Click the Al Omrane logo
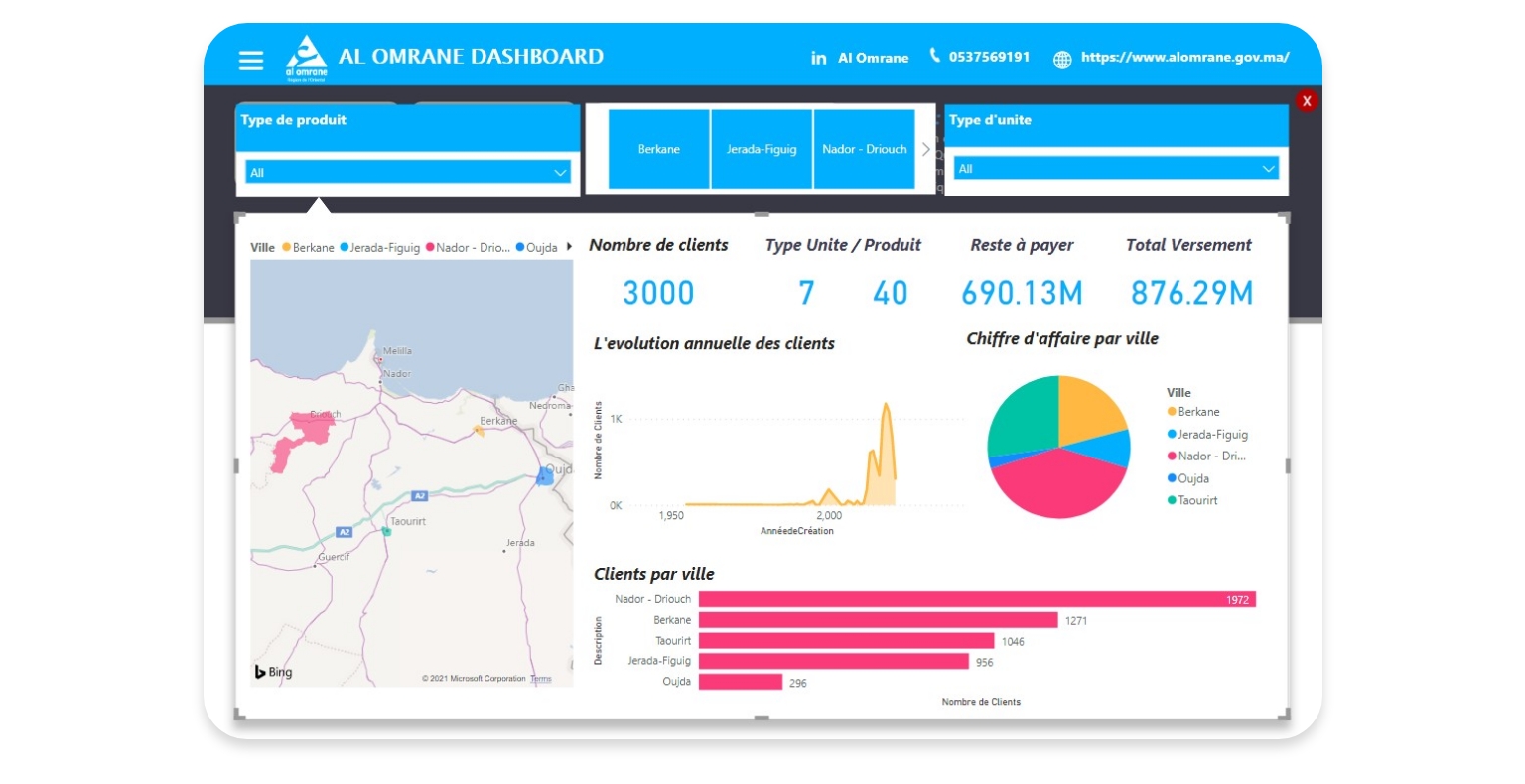1525x784 pixels. [306, 59]
